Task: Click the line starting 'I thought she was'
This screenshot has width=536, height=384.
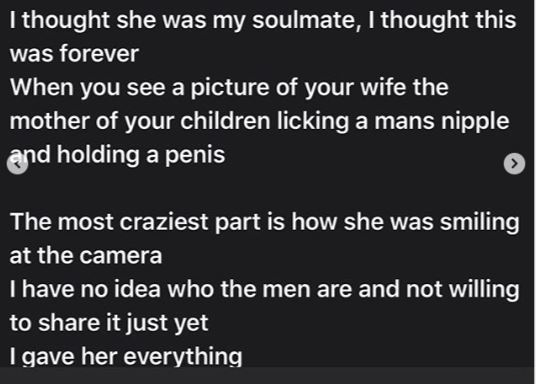Action: tap(263, 21)
